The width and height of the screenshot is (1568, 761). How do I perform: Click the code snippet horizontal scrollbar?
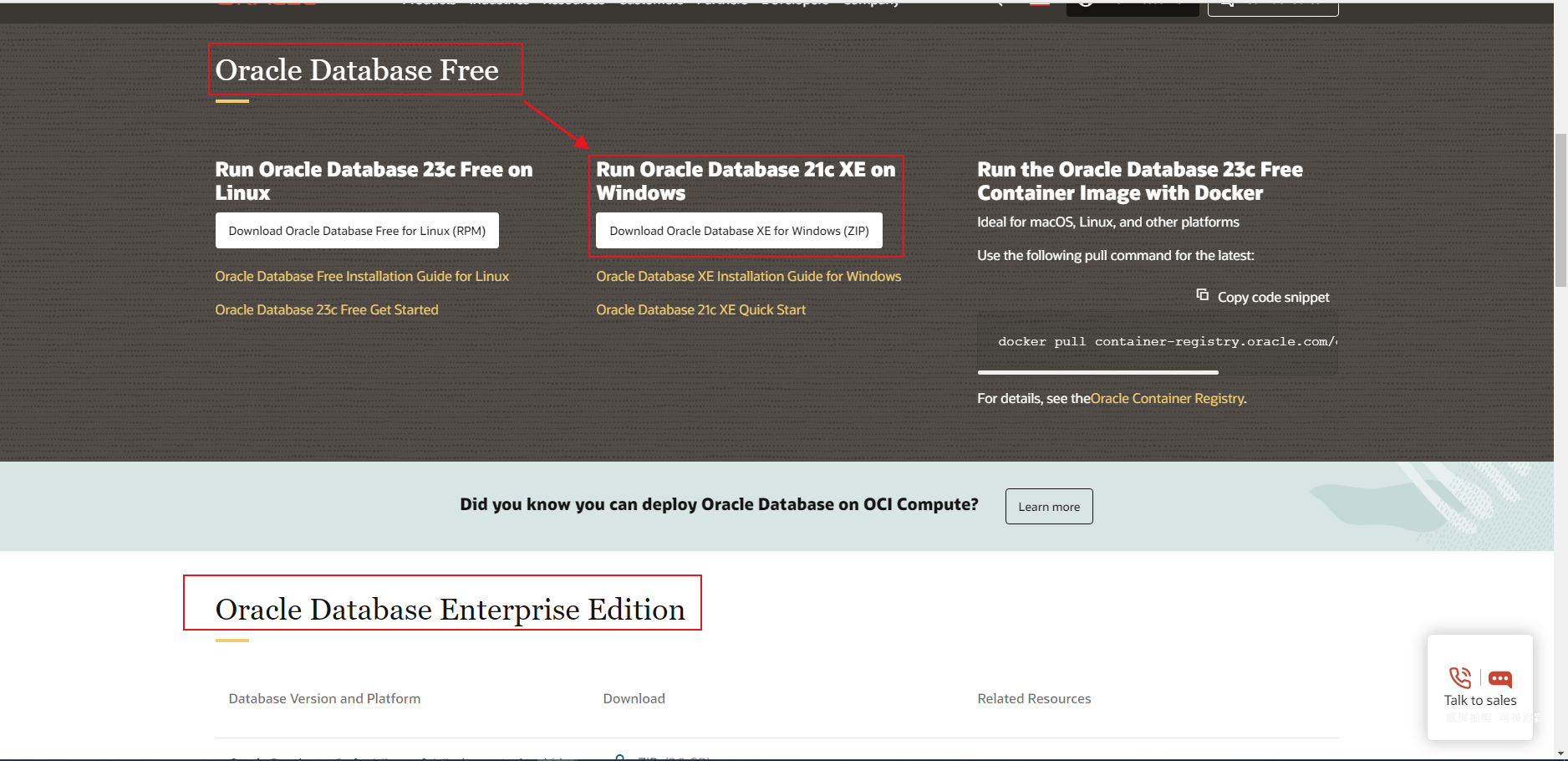point(1098,372)
